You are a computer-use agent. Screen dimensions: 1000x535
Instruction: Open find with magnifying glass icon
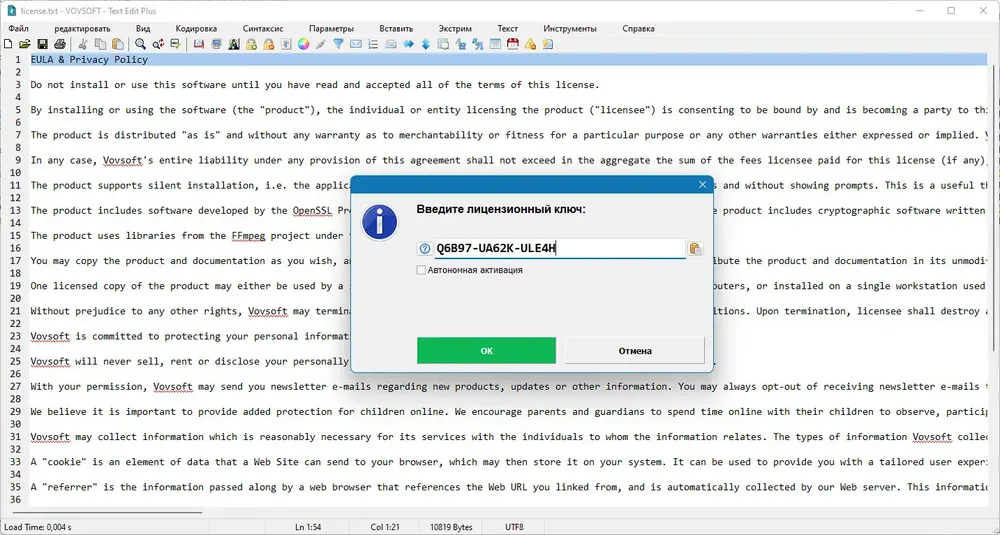(140, 44)
